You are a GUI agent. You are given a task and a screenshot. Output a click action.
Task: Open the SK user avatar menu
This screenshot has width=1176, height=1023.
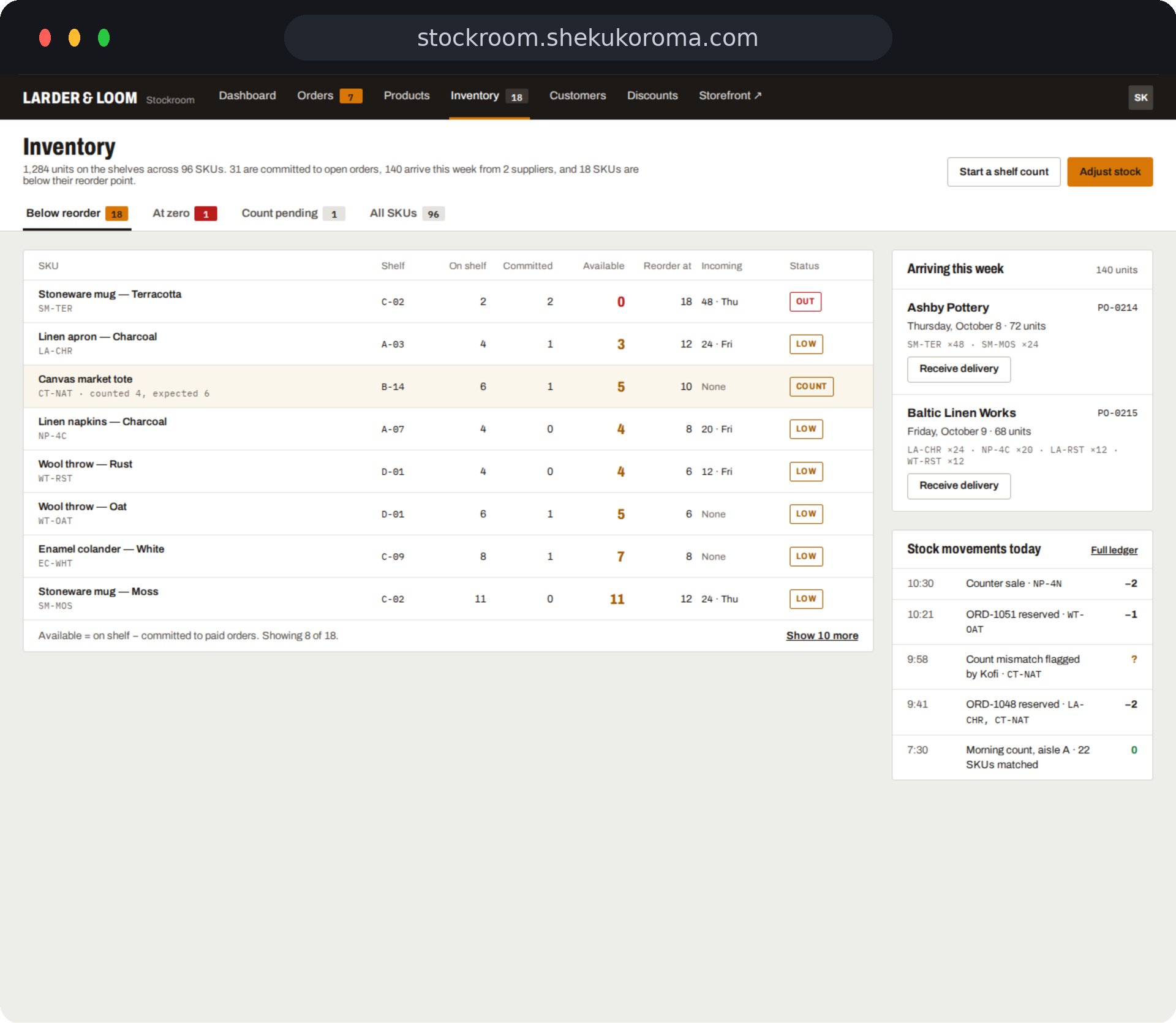[x=1140, y=97]
